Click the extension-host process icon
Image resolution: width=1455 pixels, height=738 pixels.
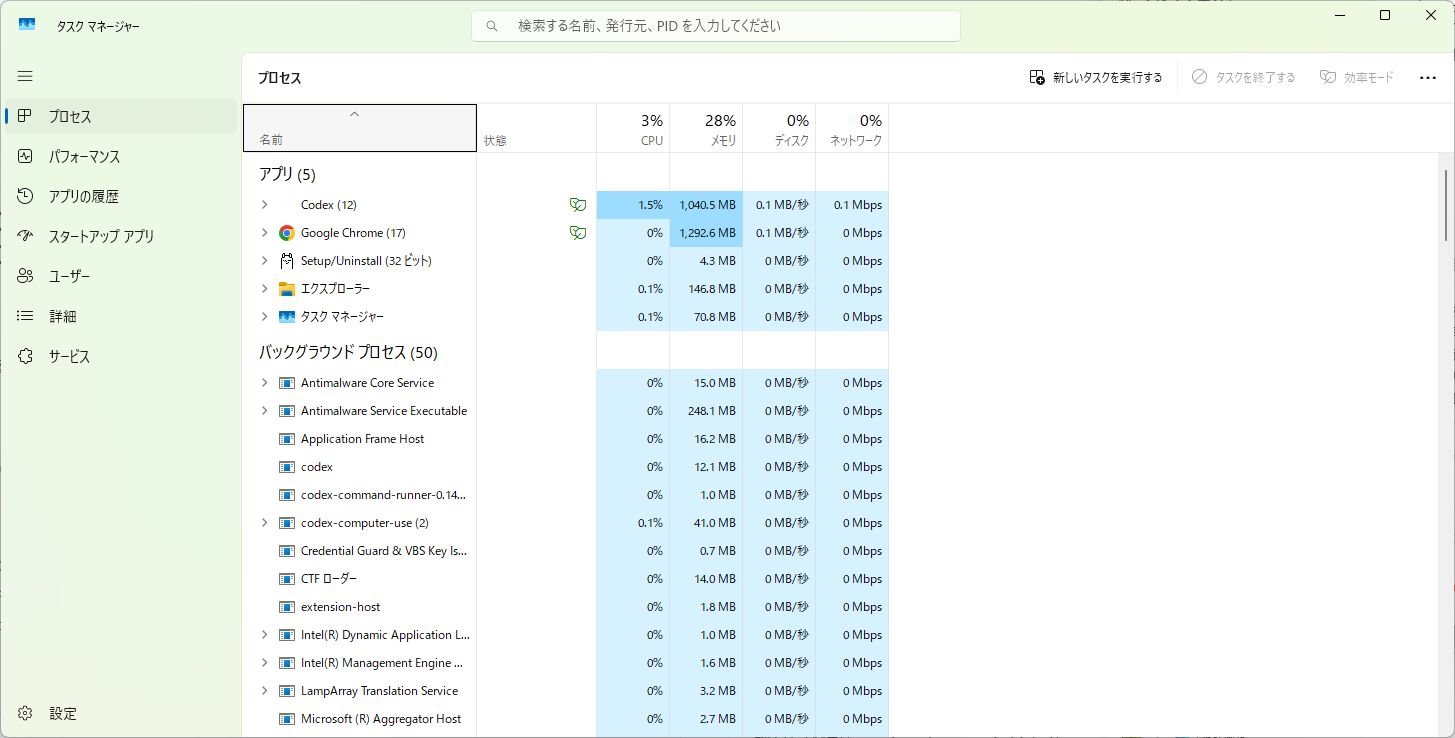pos(287,607)
